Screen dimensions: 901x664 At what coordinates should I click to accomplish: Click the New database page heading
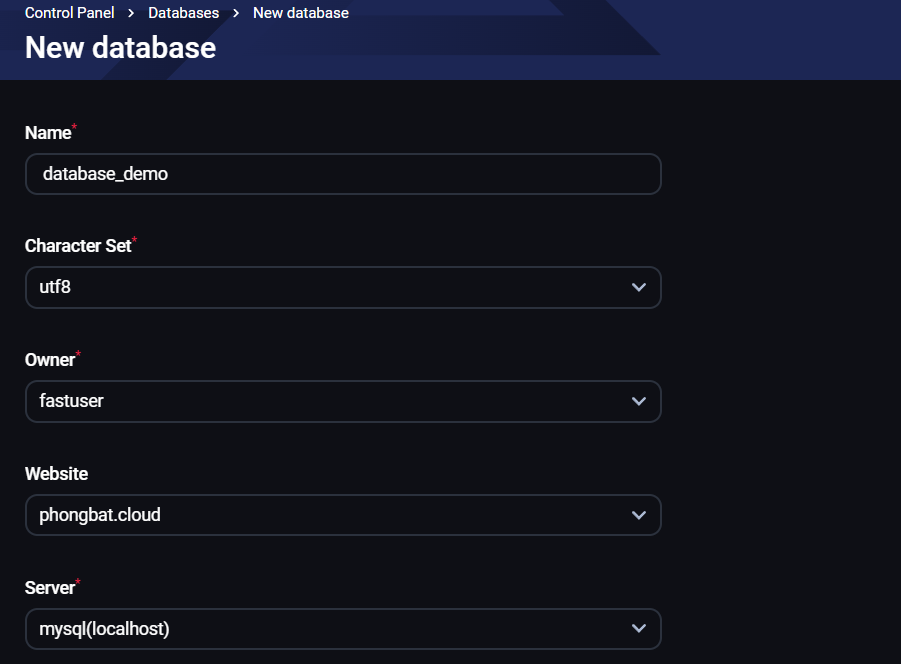click(x=120, y=47)
